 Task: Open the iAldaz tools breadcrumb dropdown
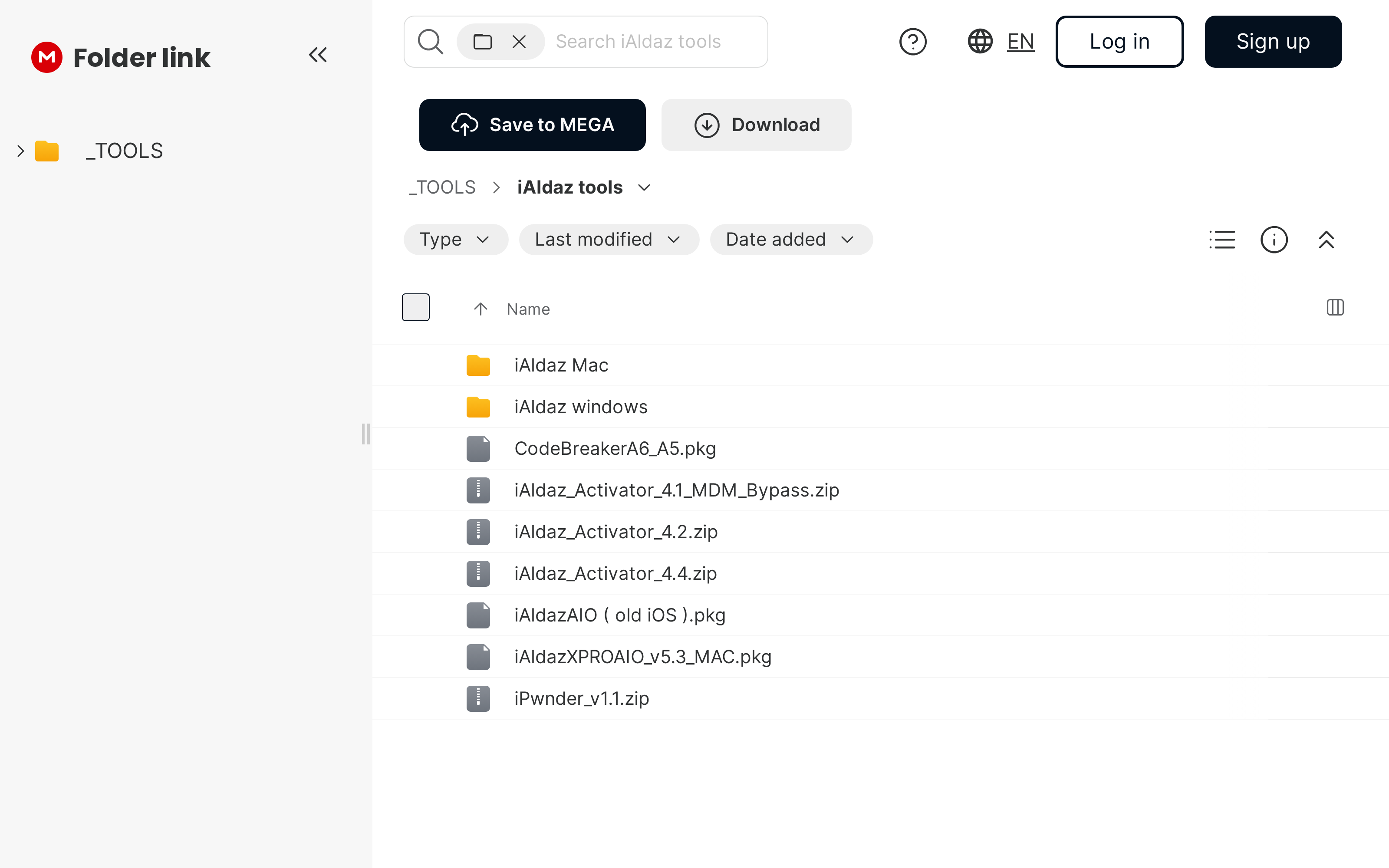click(644, 188)
